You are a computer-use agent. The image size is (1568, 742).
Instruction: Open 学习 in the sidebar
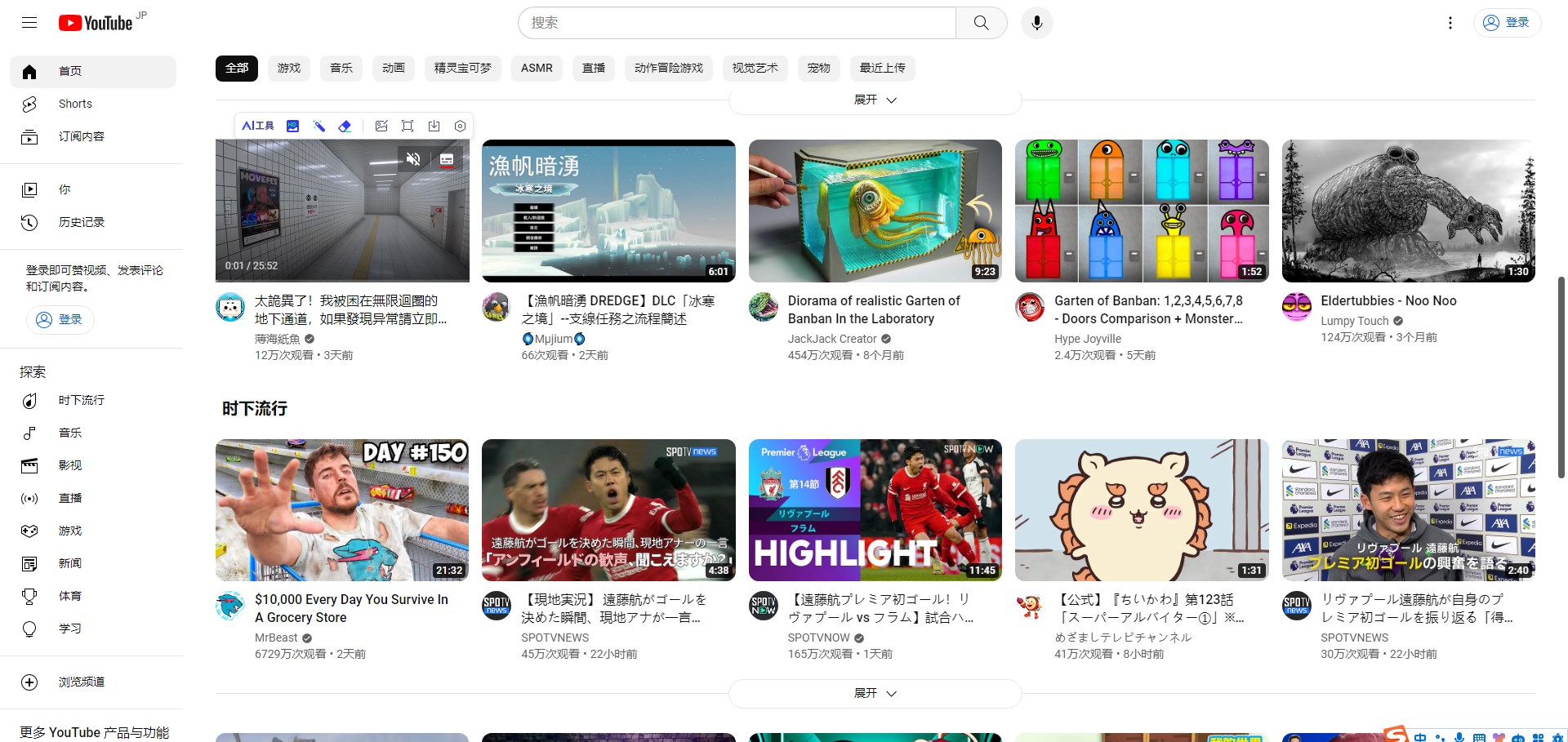(93, 629)
